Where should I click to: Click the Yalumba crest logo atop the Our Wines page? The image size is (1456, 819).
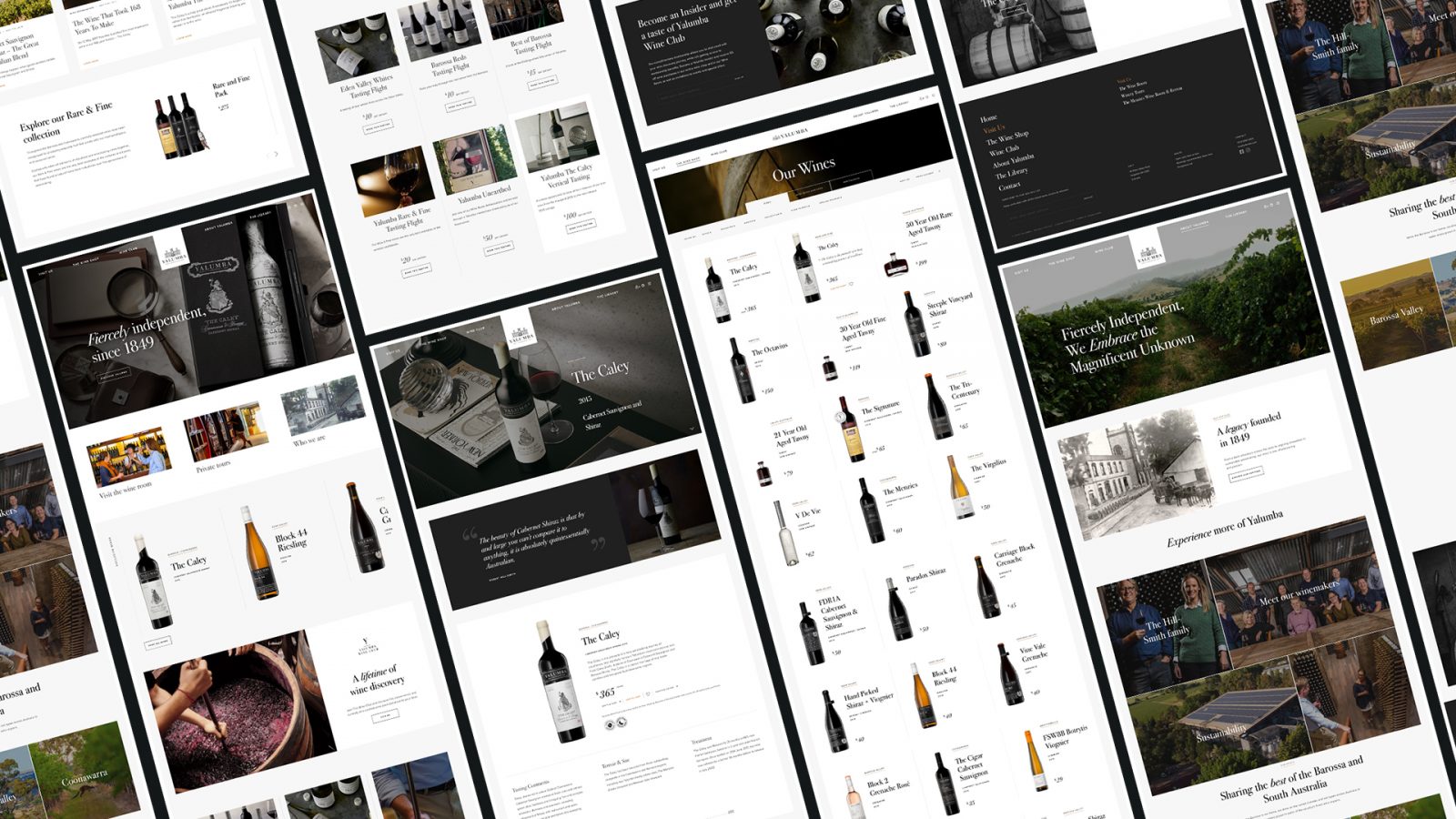click(x=791, y=134)
